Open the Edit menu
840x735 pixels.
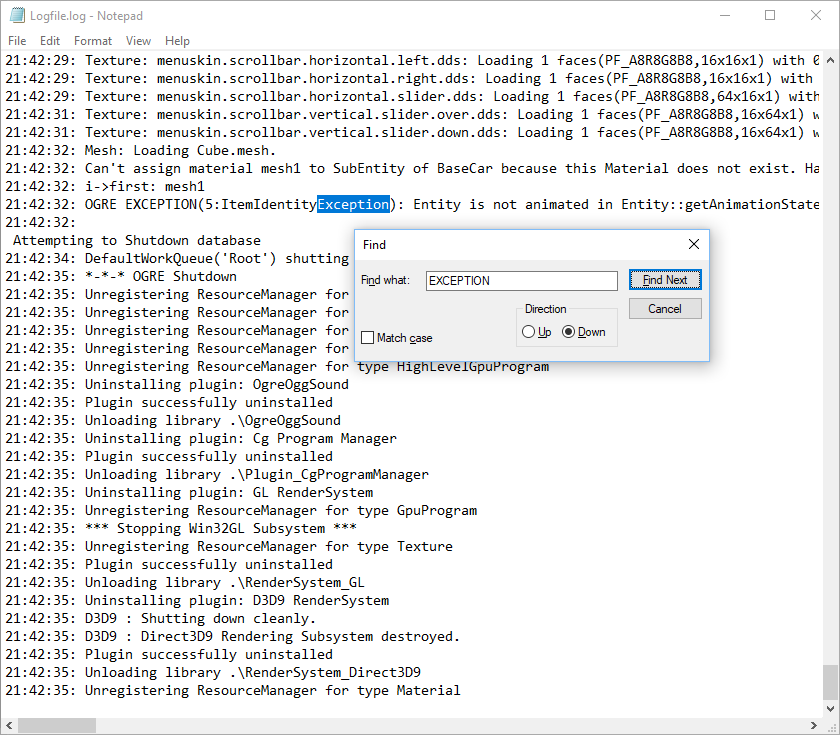pyautogui.click(x=50, y=41)
